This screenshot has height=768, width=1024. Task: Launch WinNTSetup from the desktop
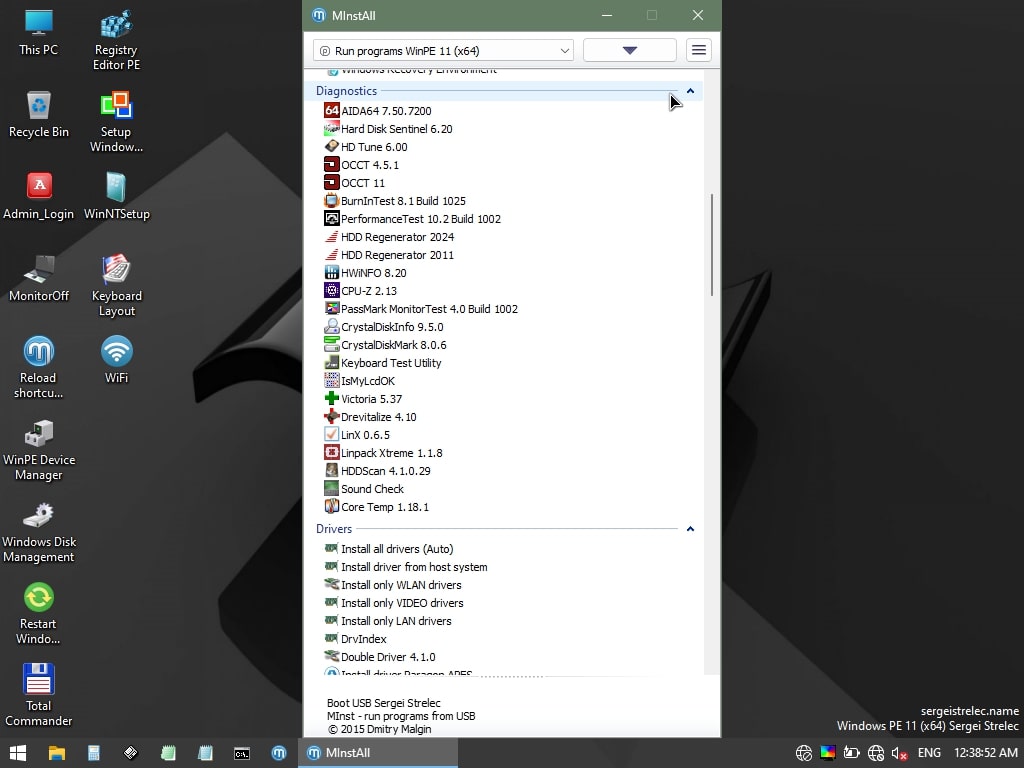[x=116, y=196]
